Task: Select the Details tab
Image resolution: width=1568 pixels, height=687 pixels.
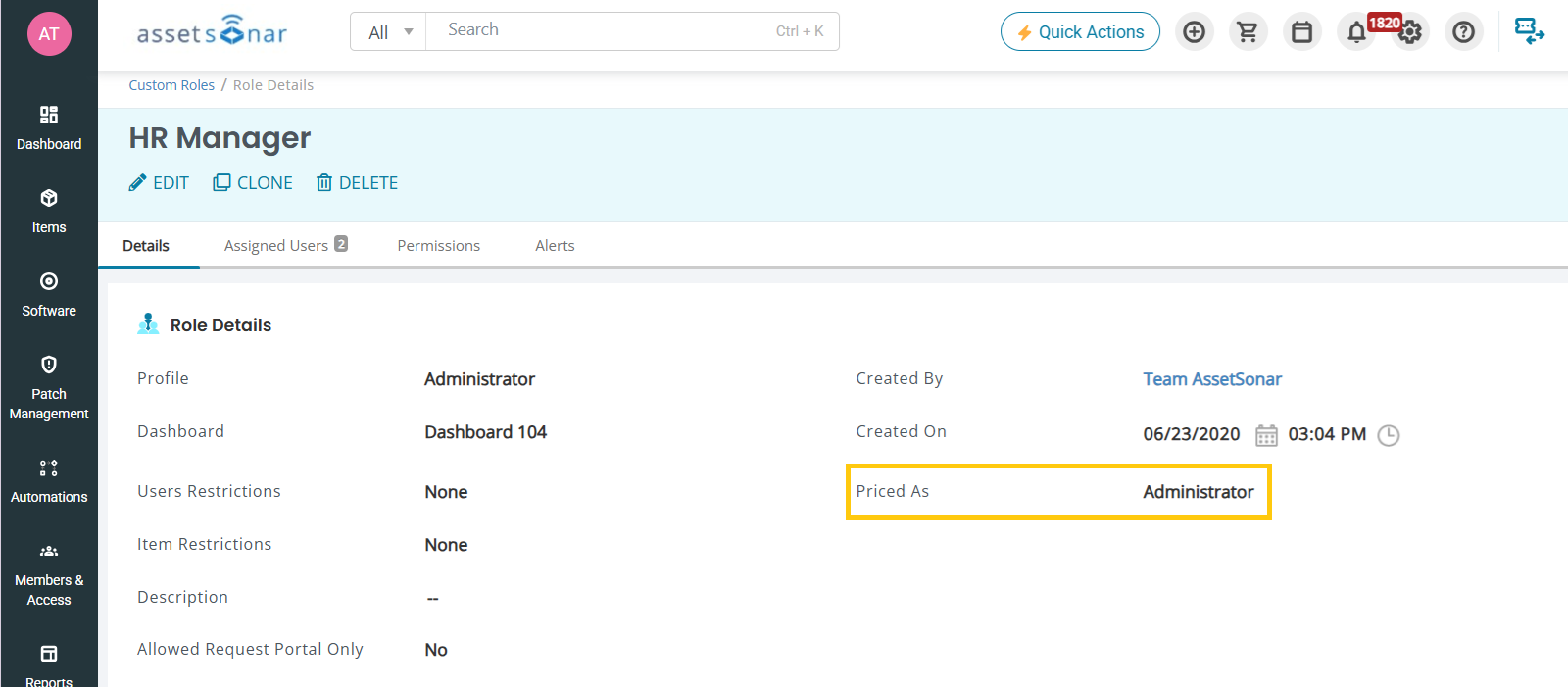Action: coord(146,246)
